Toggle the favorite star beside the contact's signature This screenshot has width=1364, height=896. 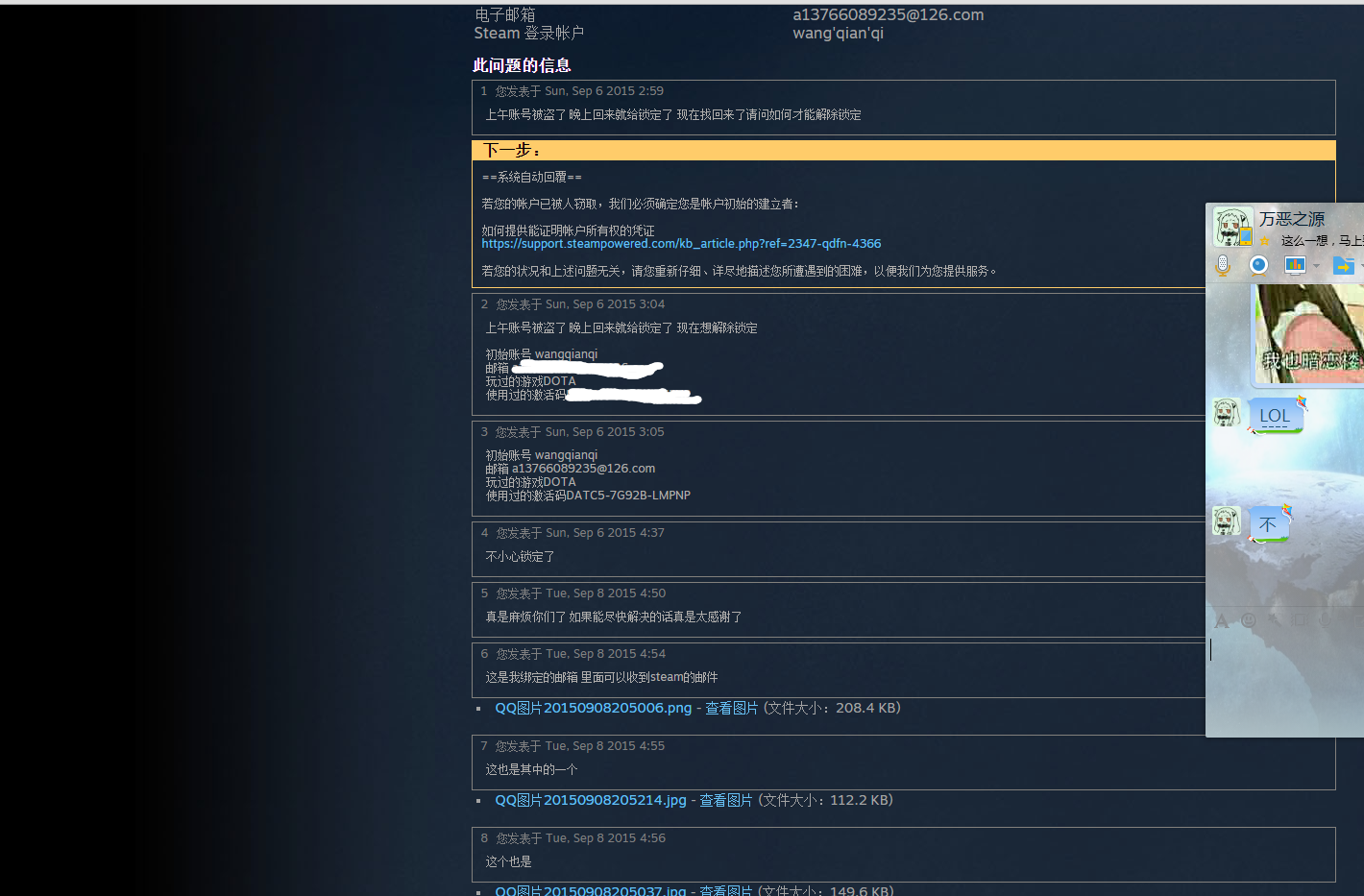(x=1264, y=242)
